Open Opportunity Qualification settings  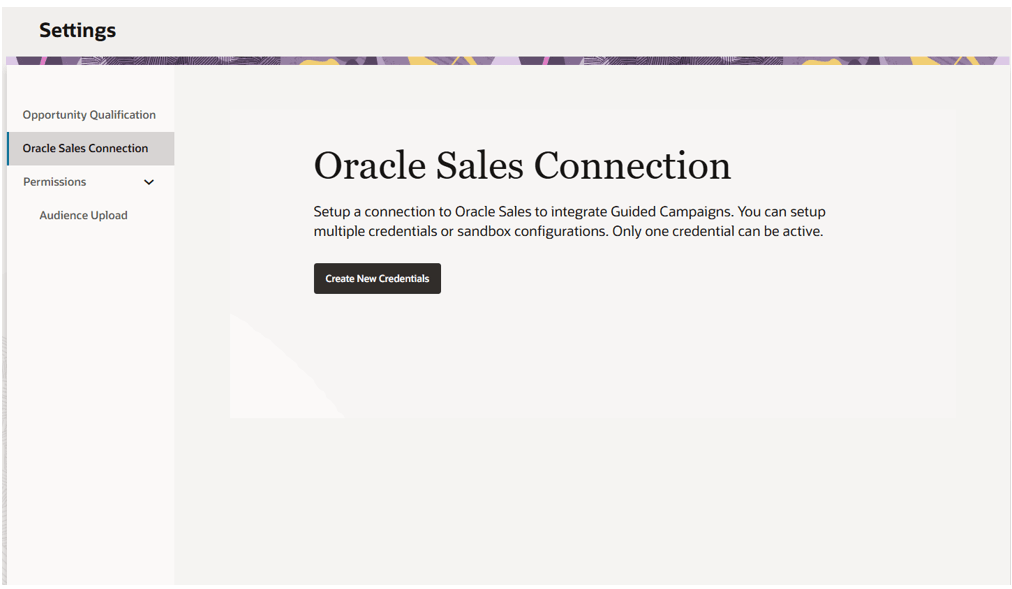coord(89,115)
